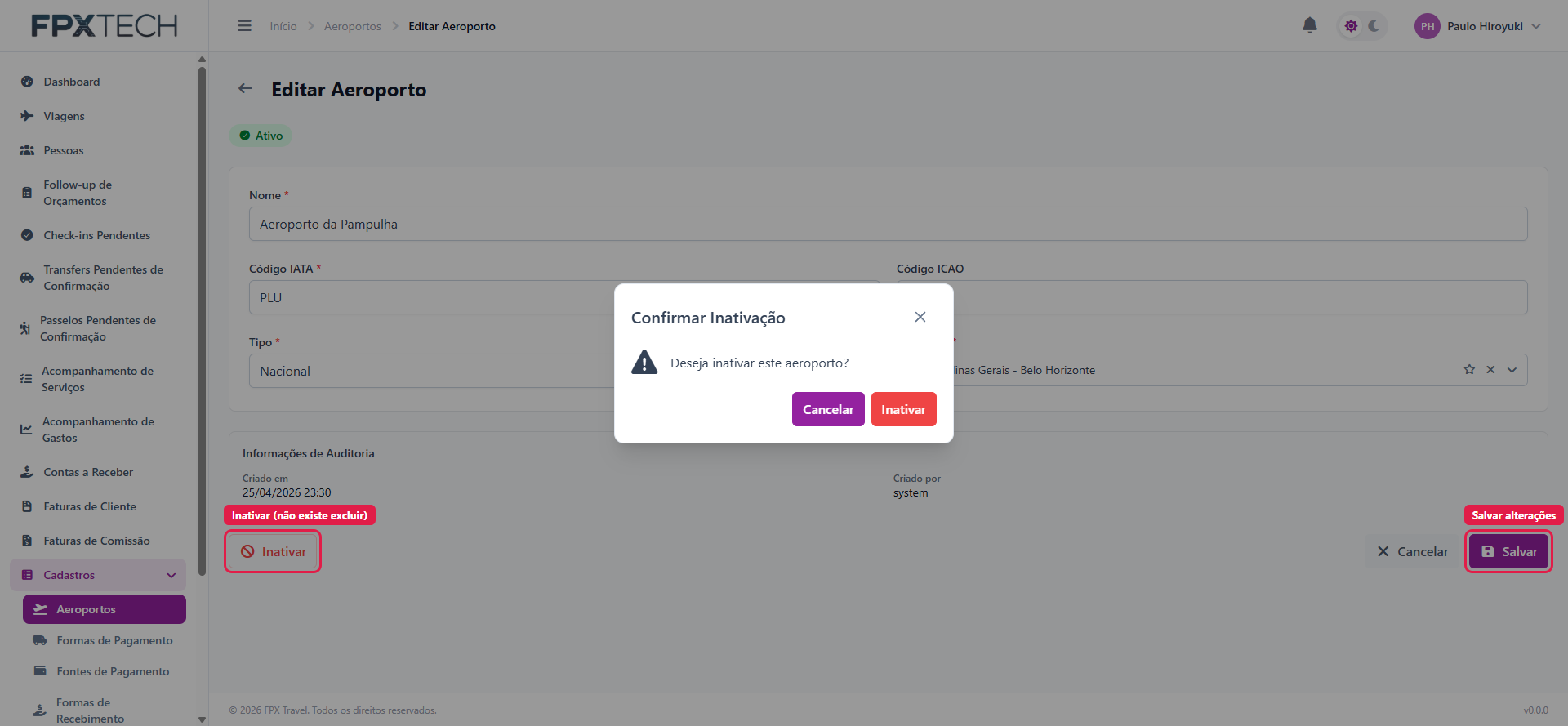1568x726 pixels.
Task: Open the Paulo Hiroyuki user menu
Action: pyautogui.click(x=1478, y=26)
